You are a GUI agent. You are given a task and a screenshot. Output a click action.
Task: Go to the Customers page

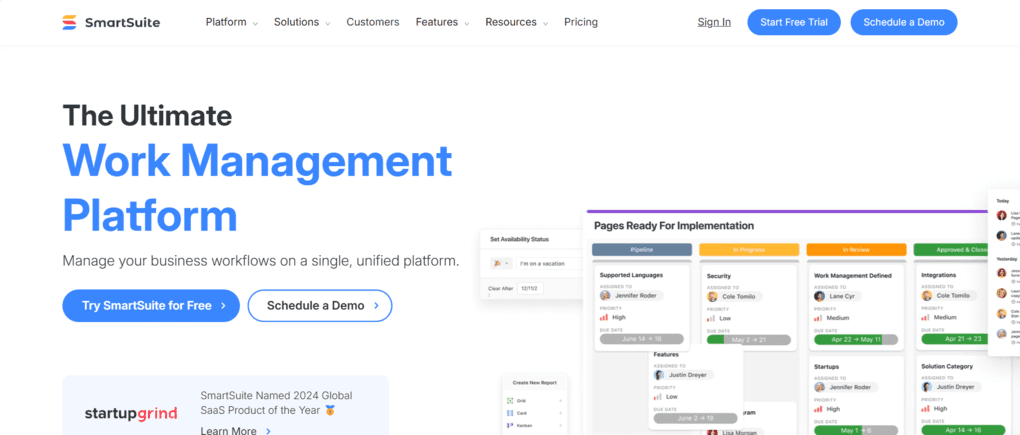[x=372, y=22]
